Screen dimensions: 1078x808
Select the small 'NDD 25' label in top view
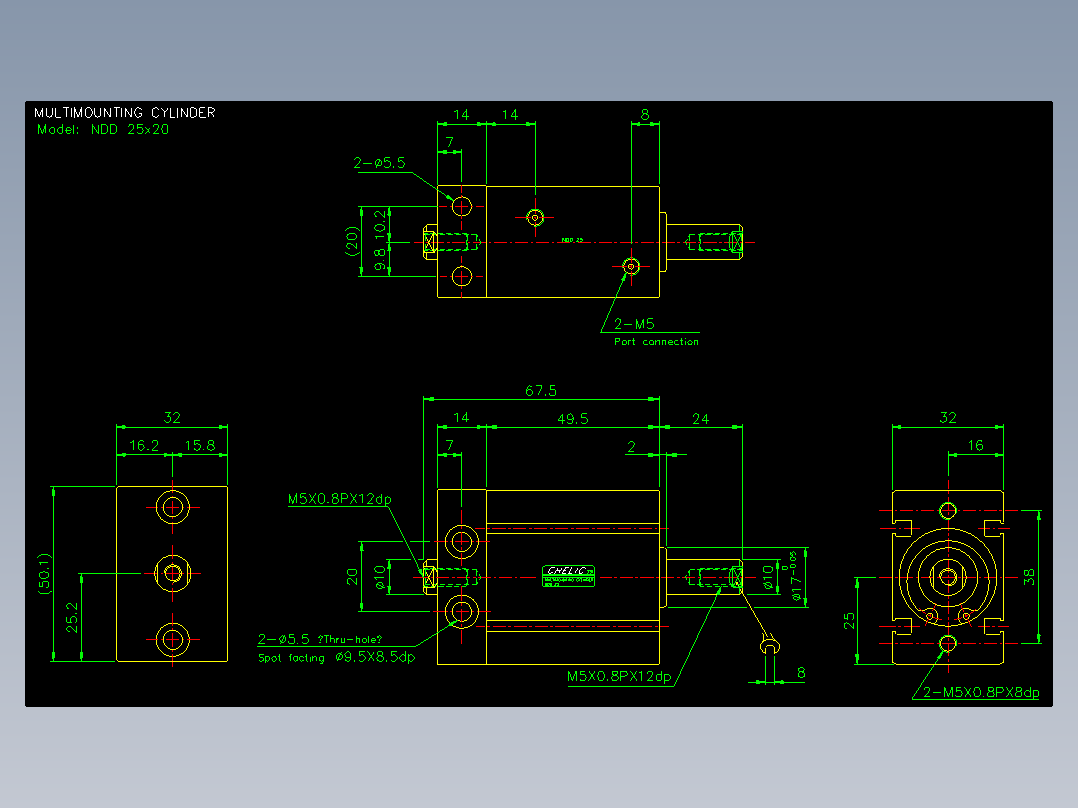[x=572, y=240]
